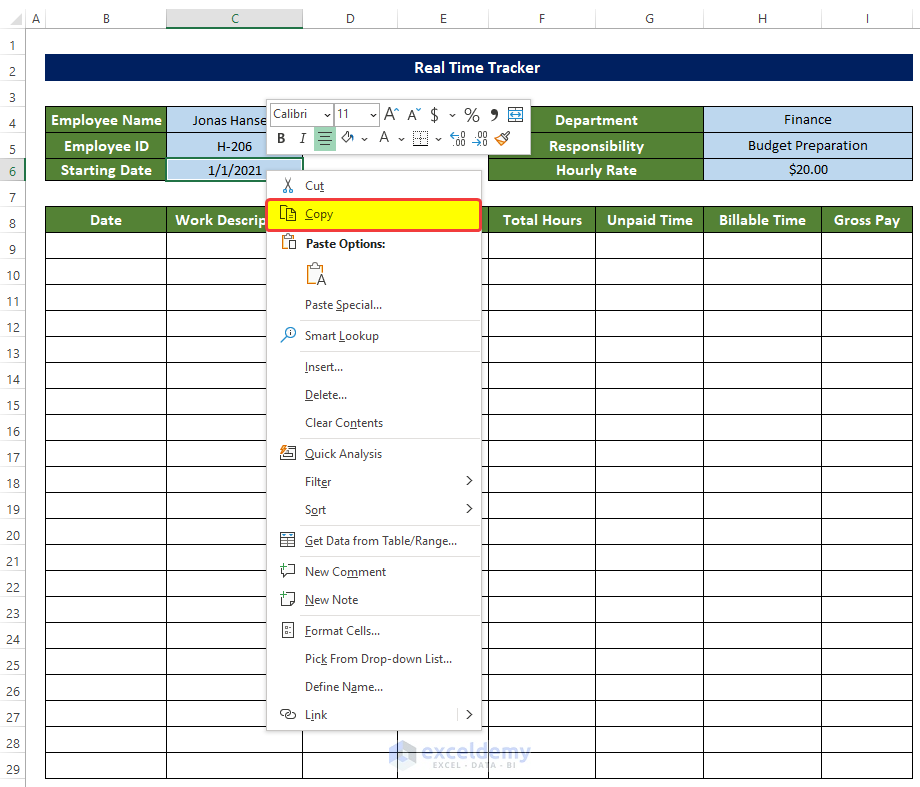Click the Increase Decimal icon
Image resolution: width=920 pixels, height=787 pixels.
tap(457, 139)
